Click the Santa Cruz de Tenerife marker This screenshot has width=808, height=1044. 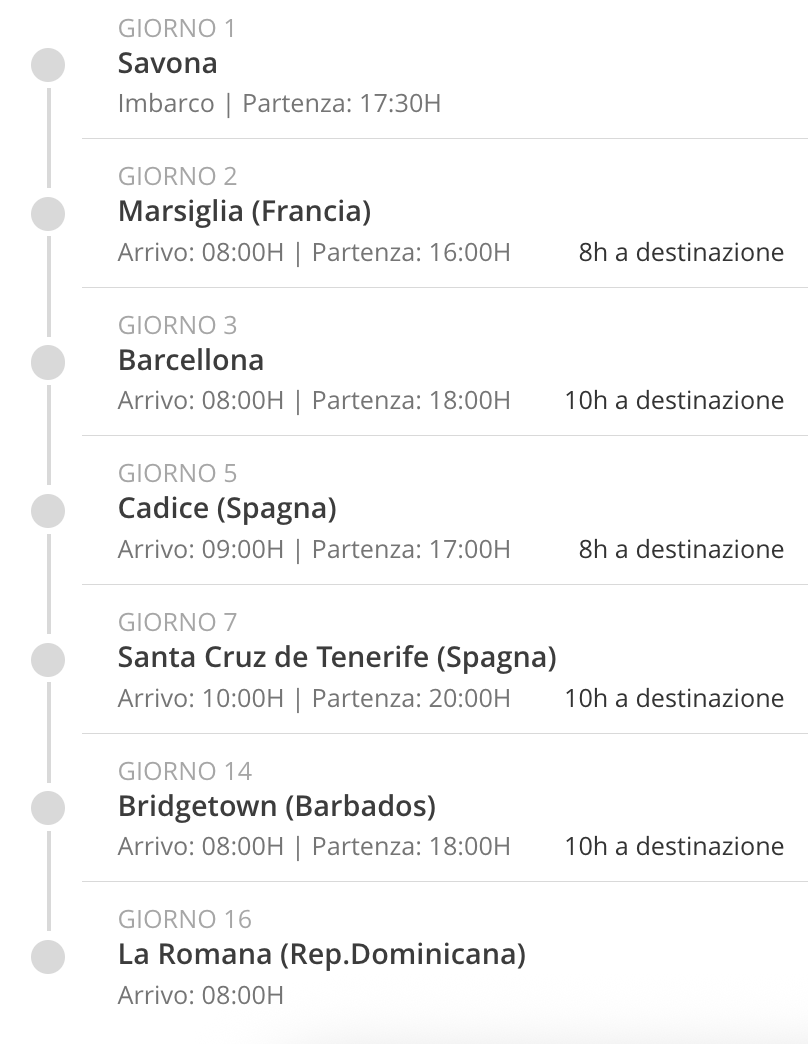[x=48, y=660]
